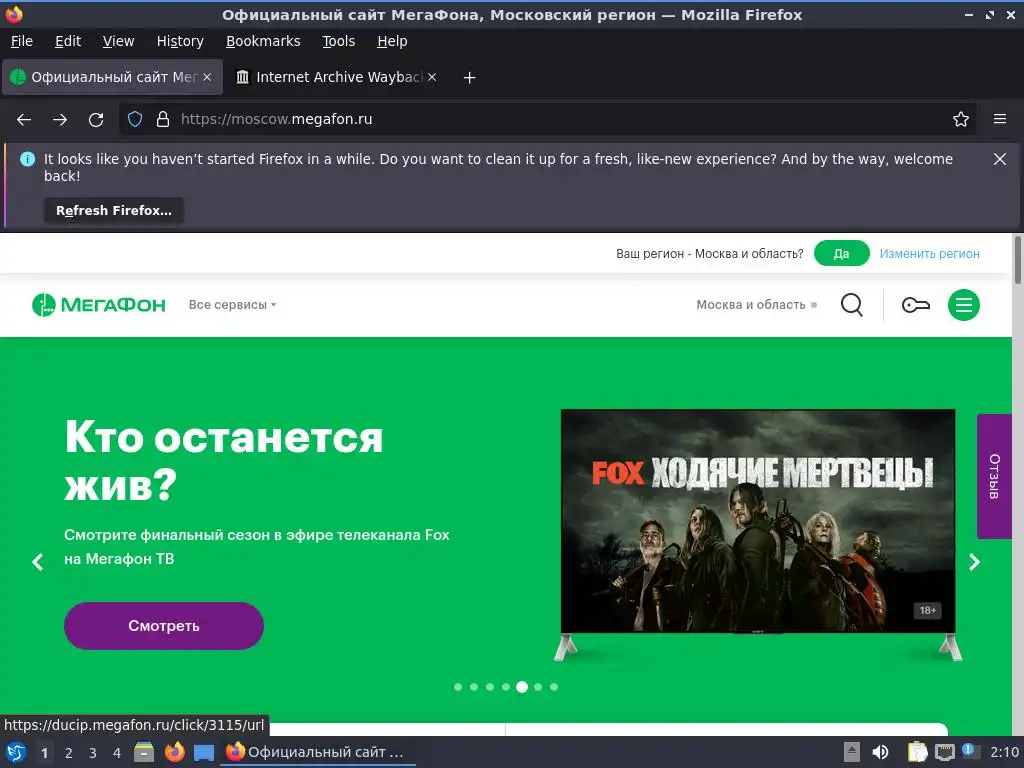
Task: View site security padlock details
Action: pos(163,119)
